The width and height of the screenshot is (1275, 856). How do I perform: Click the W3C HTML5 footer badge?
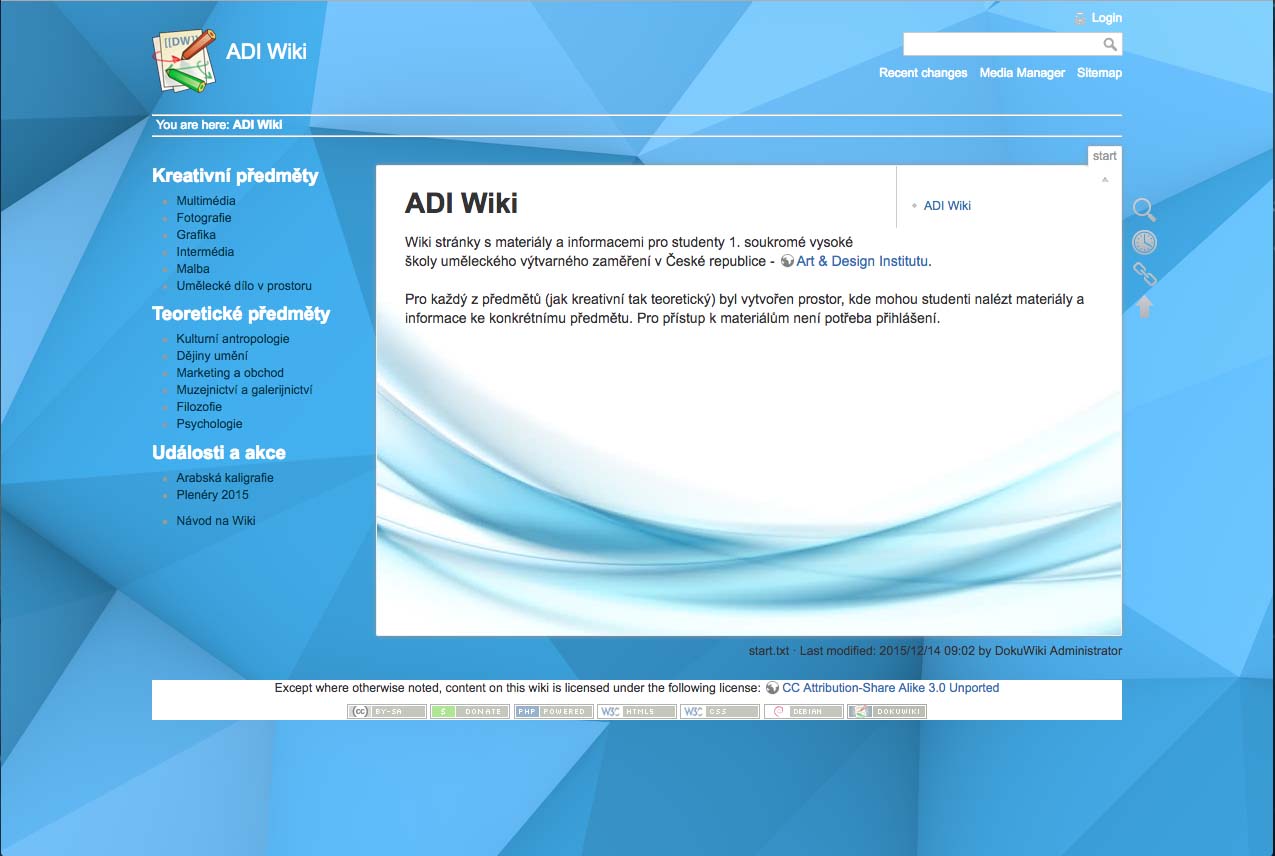click(637, 712)
